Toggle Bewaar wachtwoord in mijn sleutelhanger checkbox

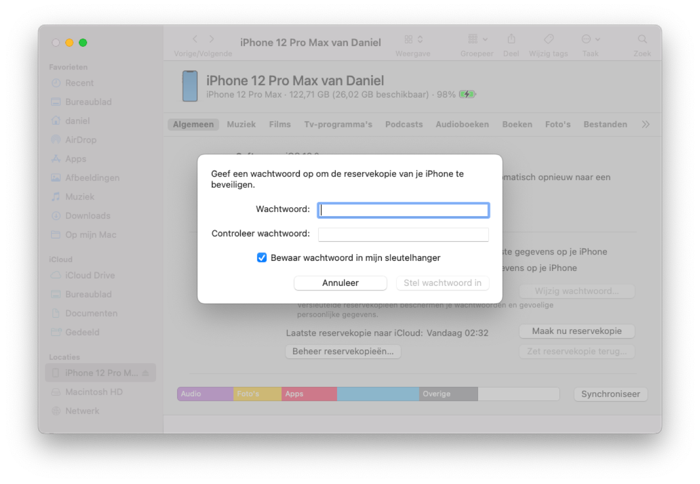262,258
